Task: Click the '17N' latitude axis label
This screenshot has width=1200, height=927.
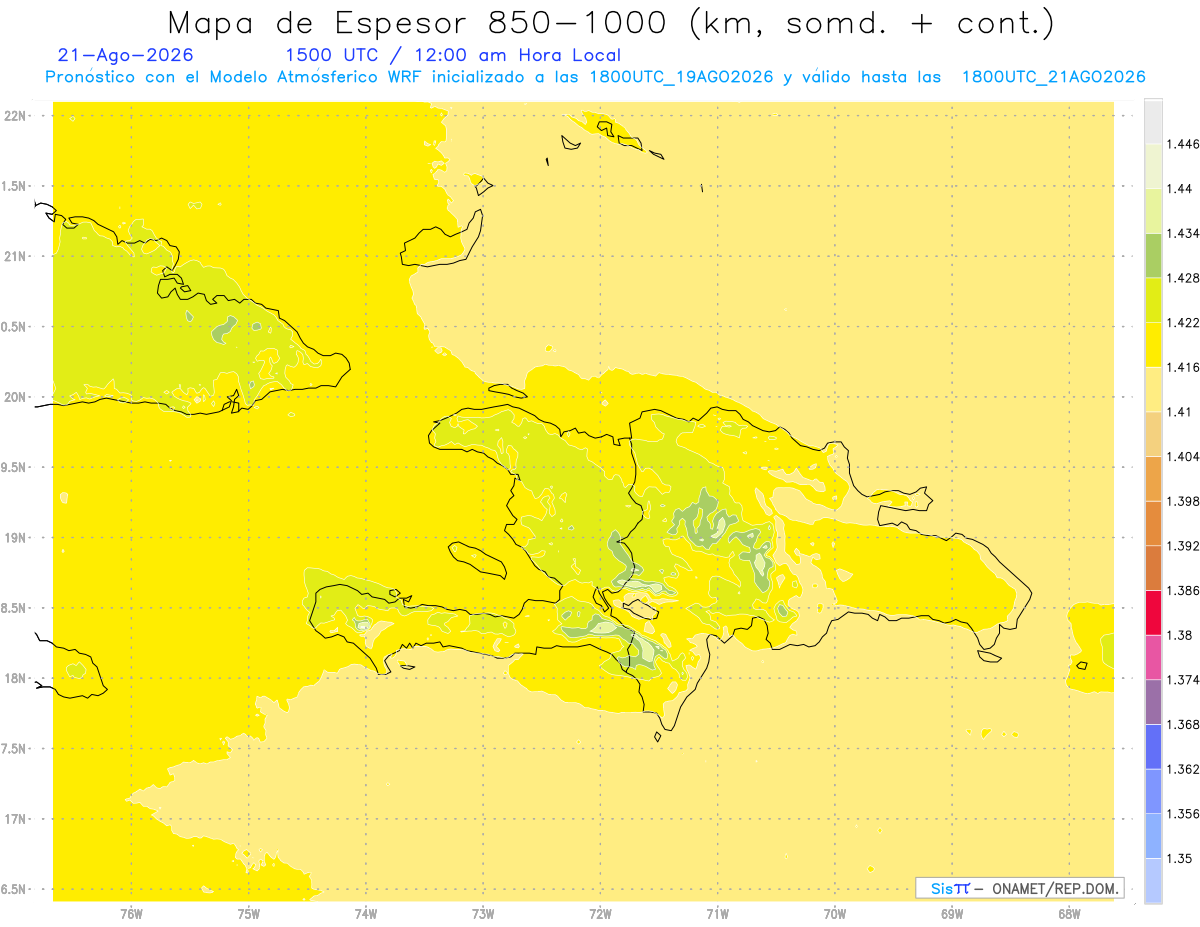Action: 17,820
